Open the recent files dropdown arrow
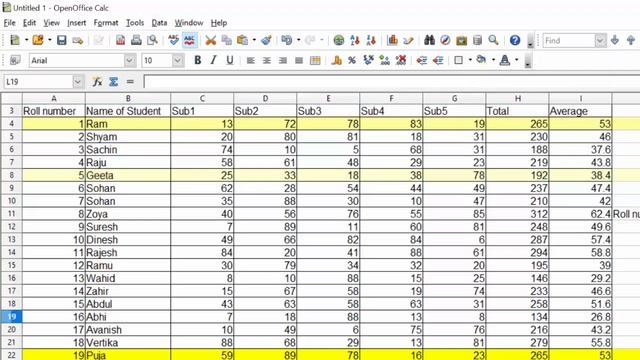This screenshot has height=360, width=640. [49, 40]
